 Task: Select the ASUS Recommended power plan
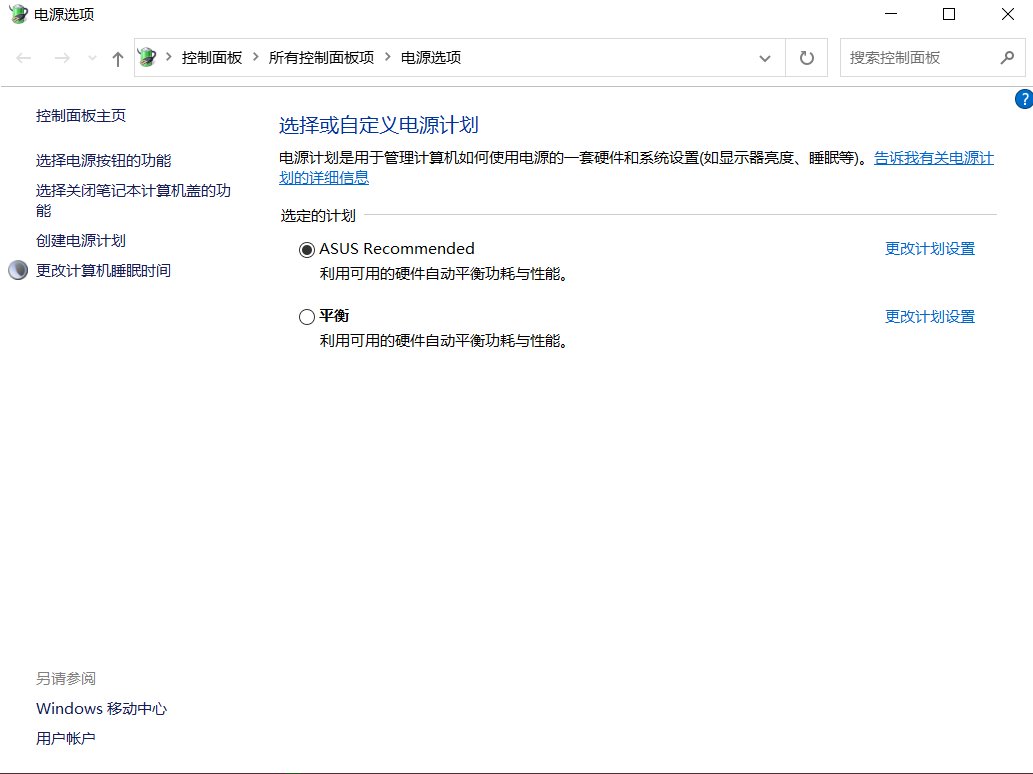[307, 249]
